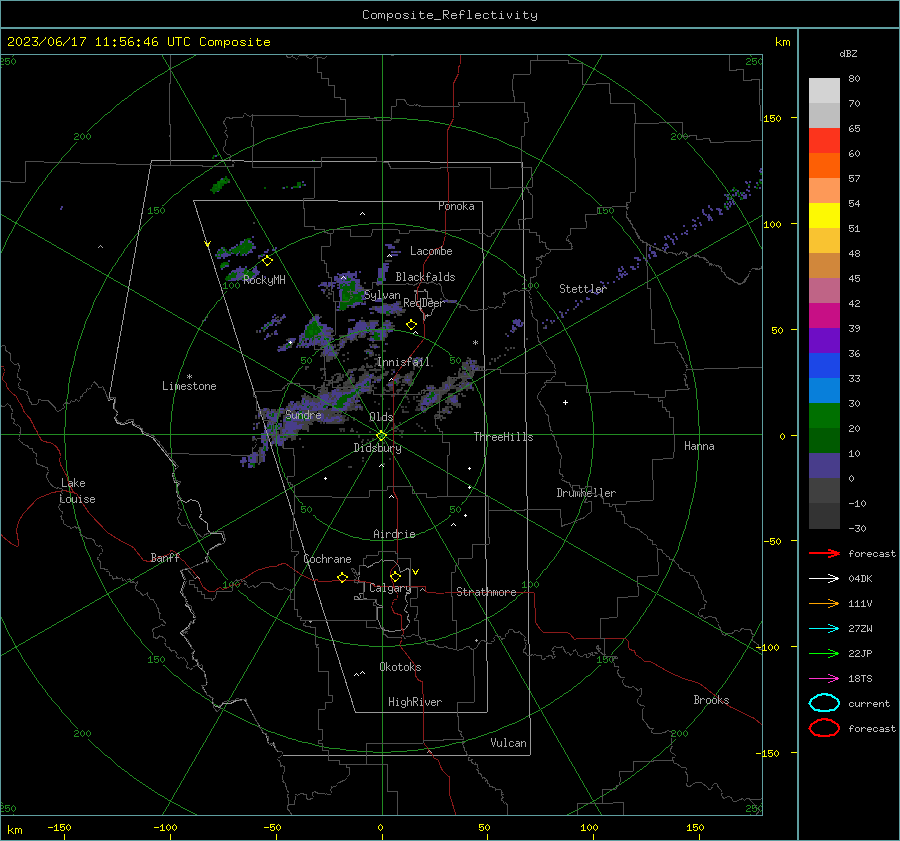Click the Sundre town label
The image size is (900, 841).
(303, 414)
